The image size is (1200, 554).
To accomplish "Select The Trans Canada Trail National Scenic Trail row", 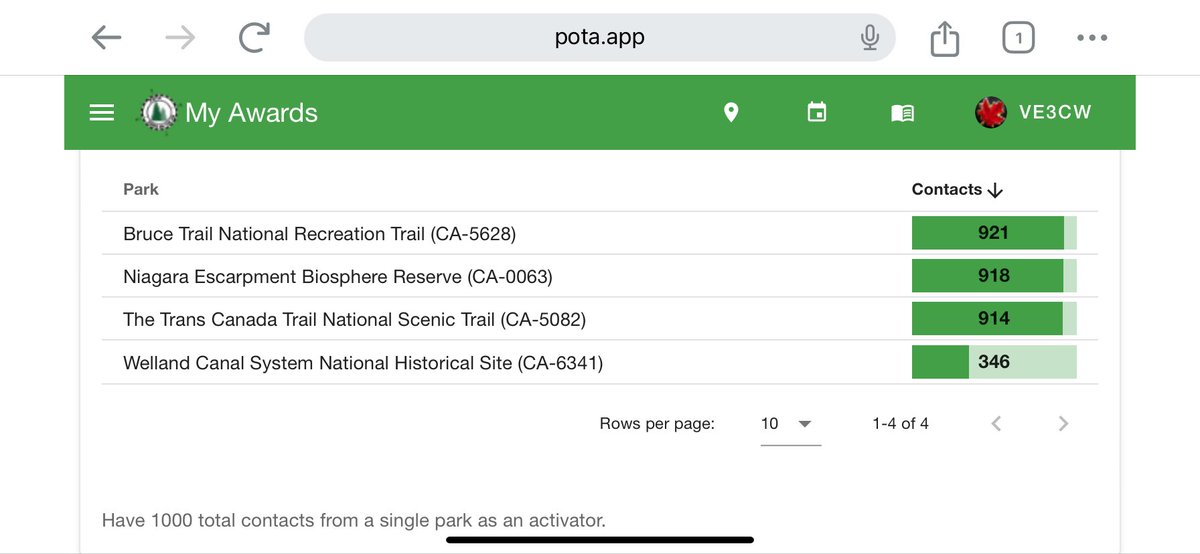I will point(600,319).
